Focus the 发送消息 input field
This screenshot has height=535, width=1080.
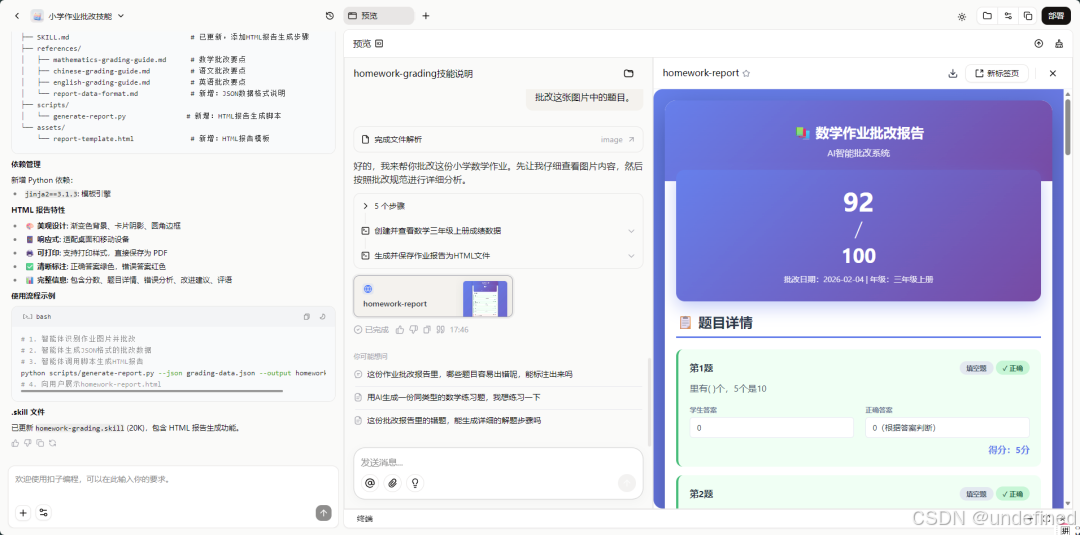pyautogui.click(x=498, y=463)
